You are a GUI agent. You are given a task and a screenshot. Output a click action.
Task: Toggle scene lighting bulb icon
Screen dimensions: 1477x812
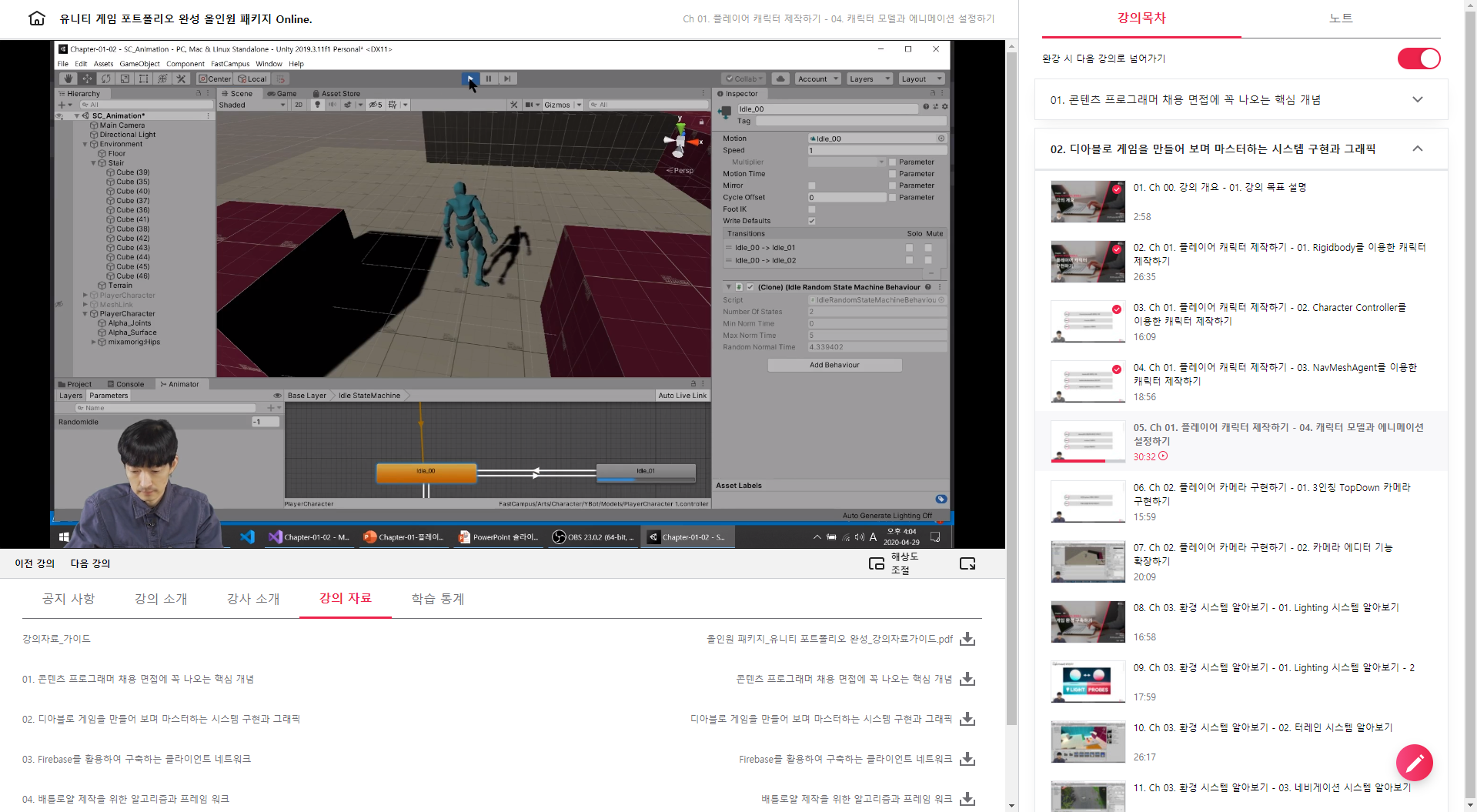click(x=317, y=105)
